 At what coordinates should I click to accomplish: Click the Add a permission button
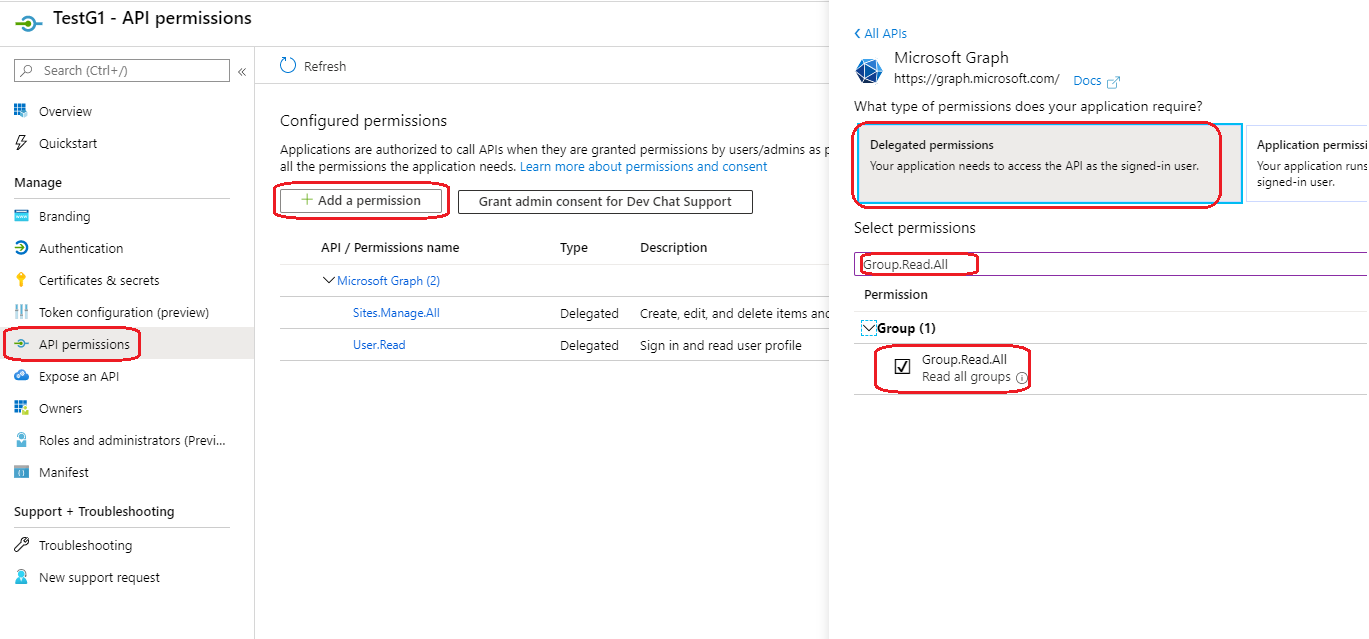click(x=361, y=201)
